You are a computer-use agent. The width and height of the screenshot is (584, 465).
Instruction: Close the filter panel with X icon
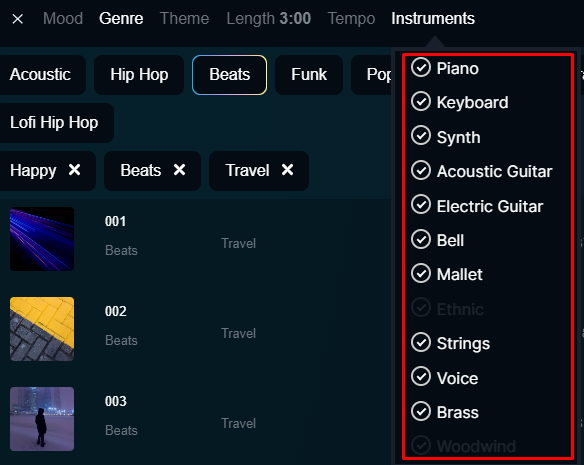point(18,19)
